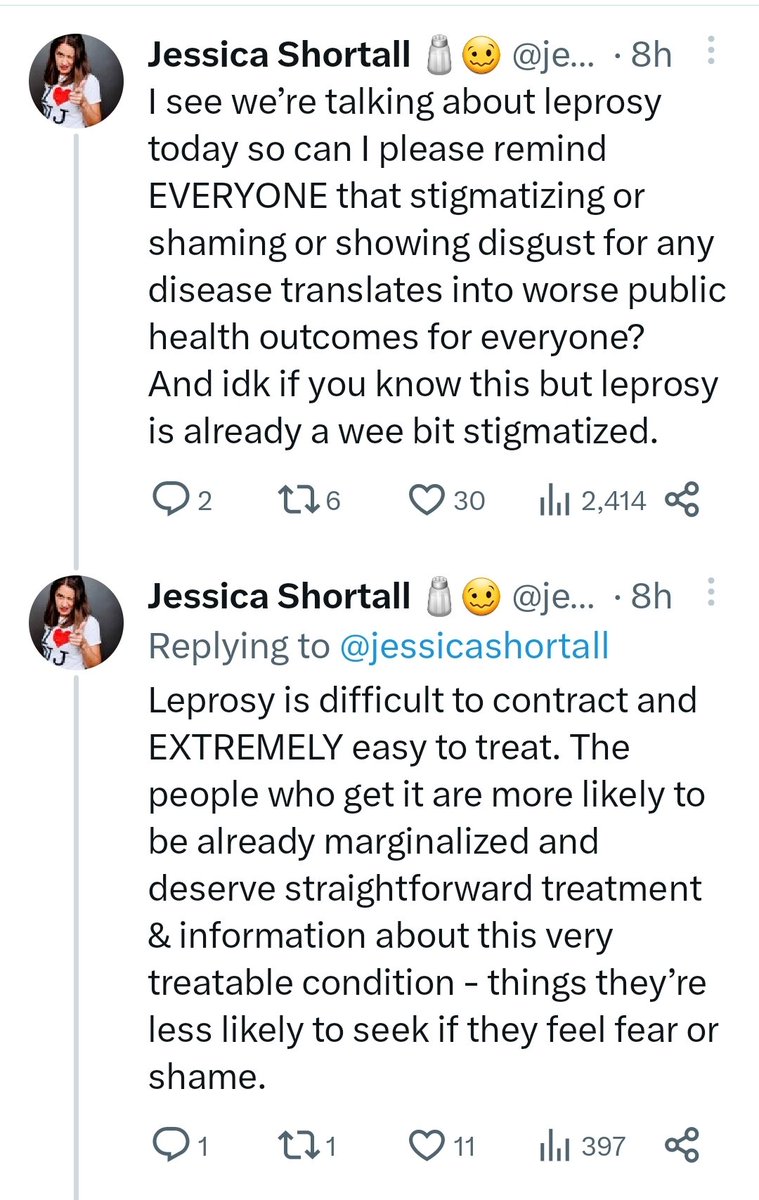759x1200 pixels.
Task: Open the tweet text beginning 'Leprosy is difficult'
Action: (x=433, y=888)
